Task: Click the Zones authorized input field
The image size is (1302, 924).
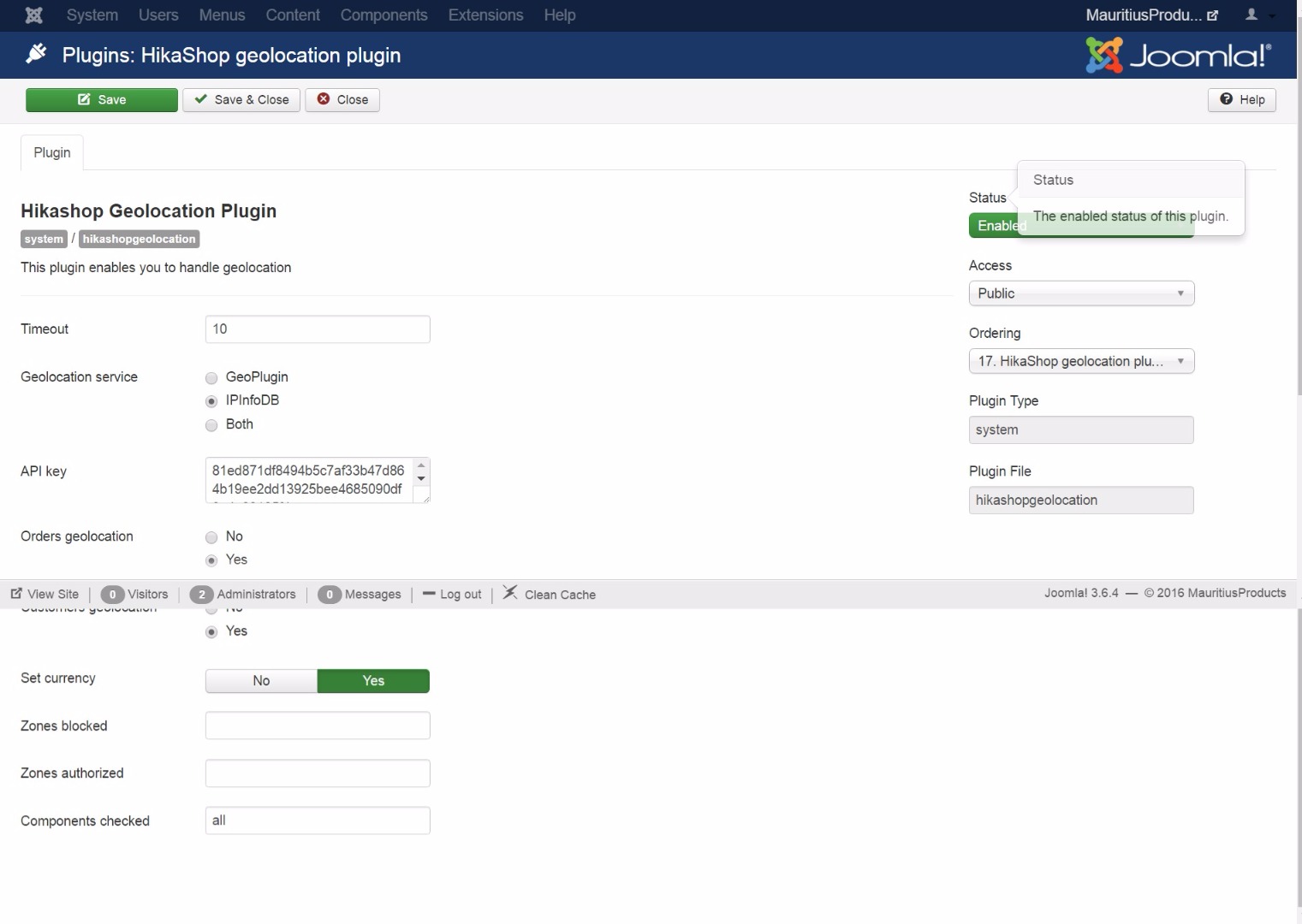Action: point(318,773)
